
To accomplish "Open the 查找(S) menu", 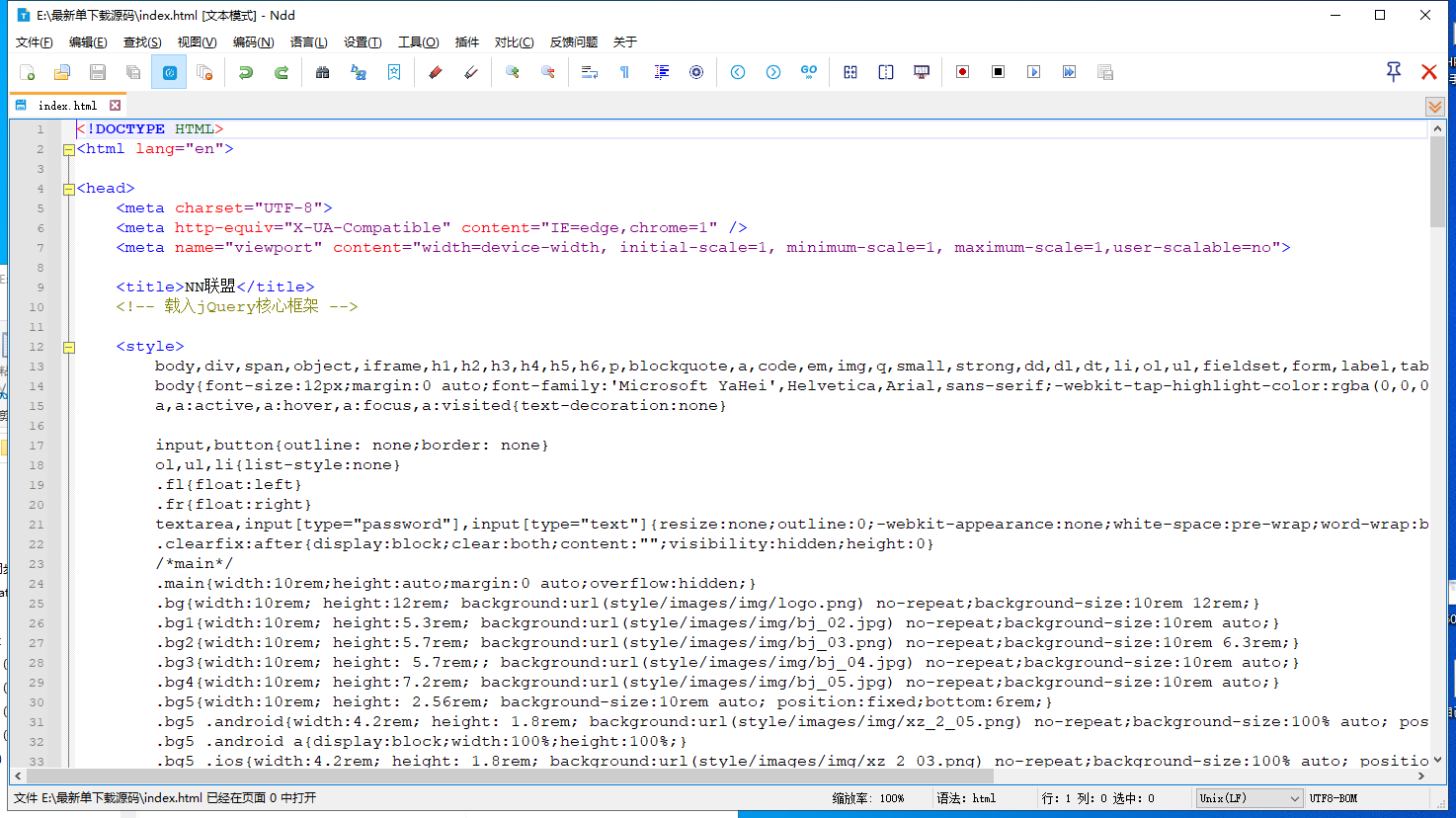I will coord(142,41).
